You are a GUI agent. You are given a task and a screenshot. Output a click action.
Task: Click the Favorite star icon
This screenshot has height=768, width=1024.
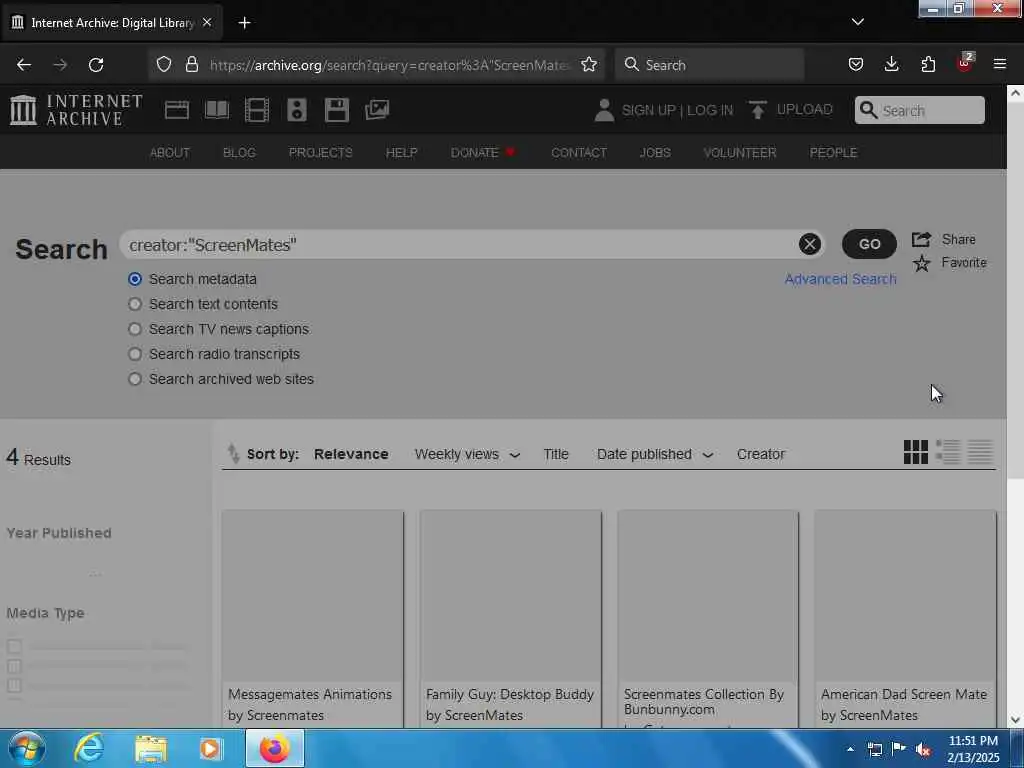(921, 263)
